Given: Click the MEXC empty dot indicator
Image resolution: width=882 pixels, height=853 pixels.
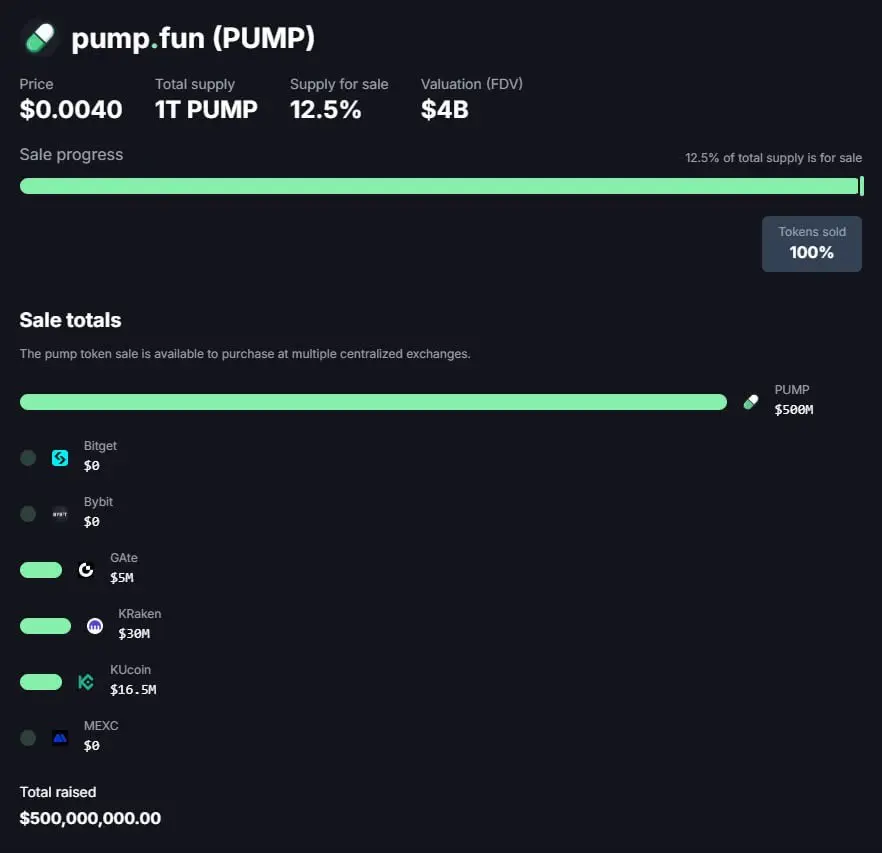Looking at the screenshot, I should pos(28,738).
